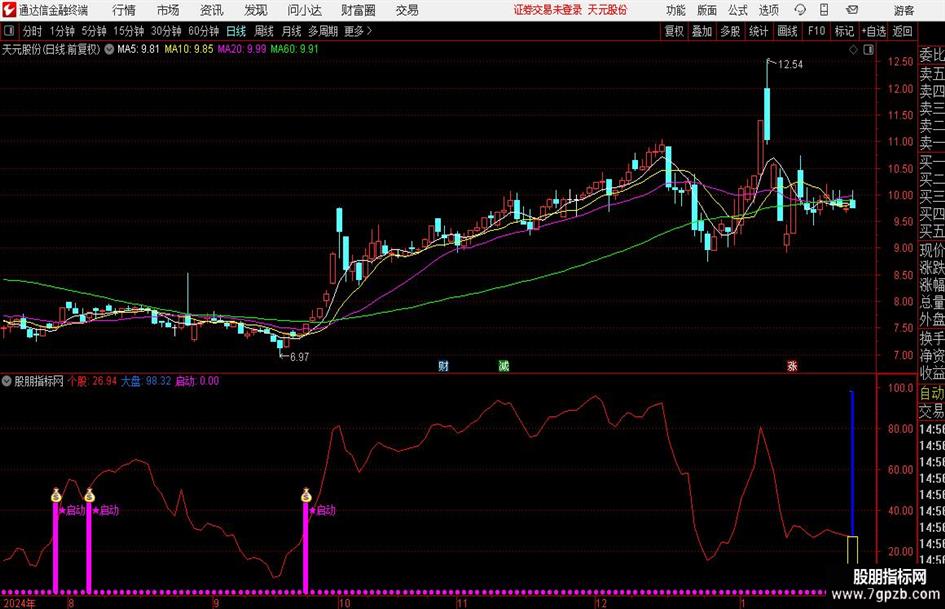Click the 个股: 26.94 indicator value
Viewport: 945px width, 609px height.
(92, 381)
